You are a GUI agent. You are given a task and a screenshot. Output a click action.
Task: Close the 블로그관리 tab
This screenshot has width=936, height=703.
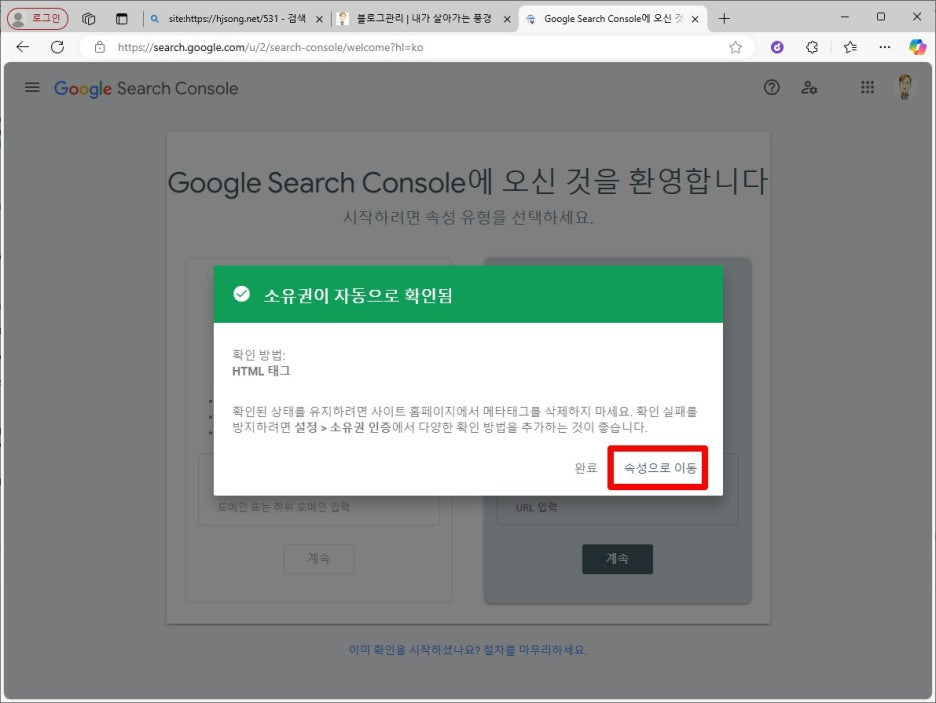[x=507, y=19]
